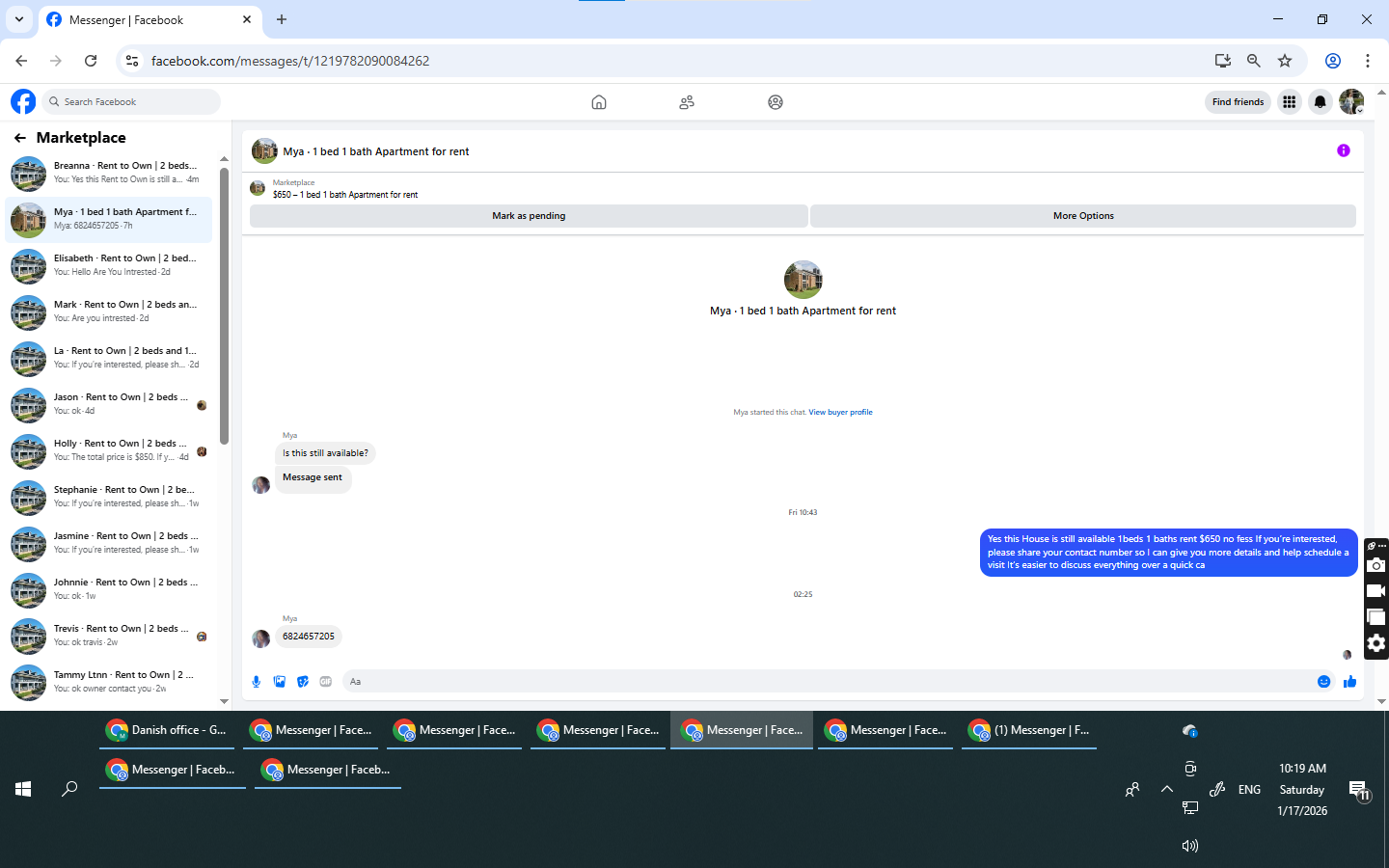Go back from Marketplace chats

click(x=20, y=138)
